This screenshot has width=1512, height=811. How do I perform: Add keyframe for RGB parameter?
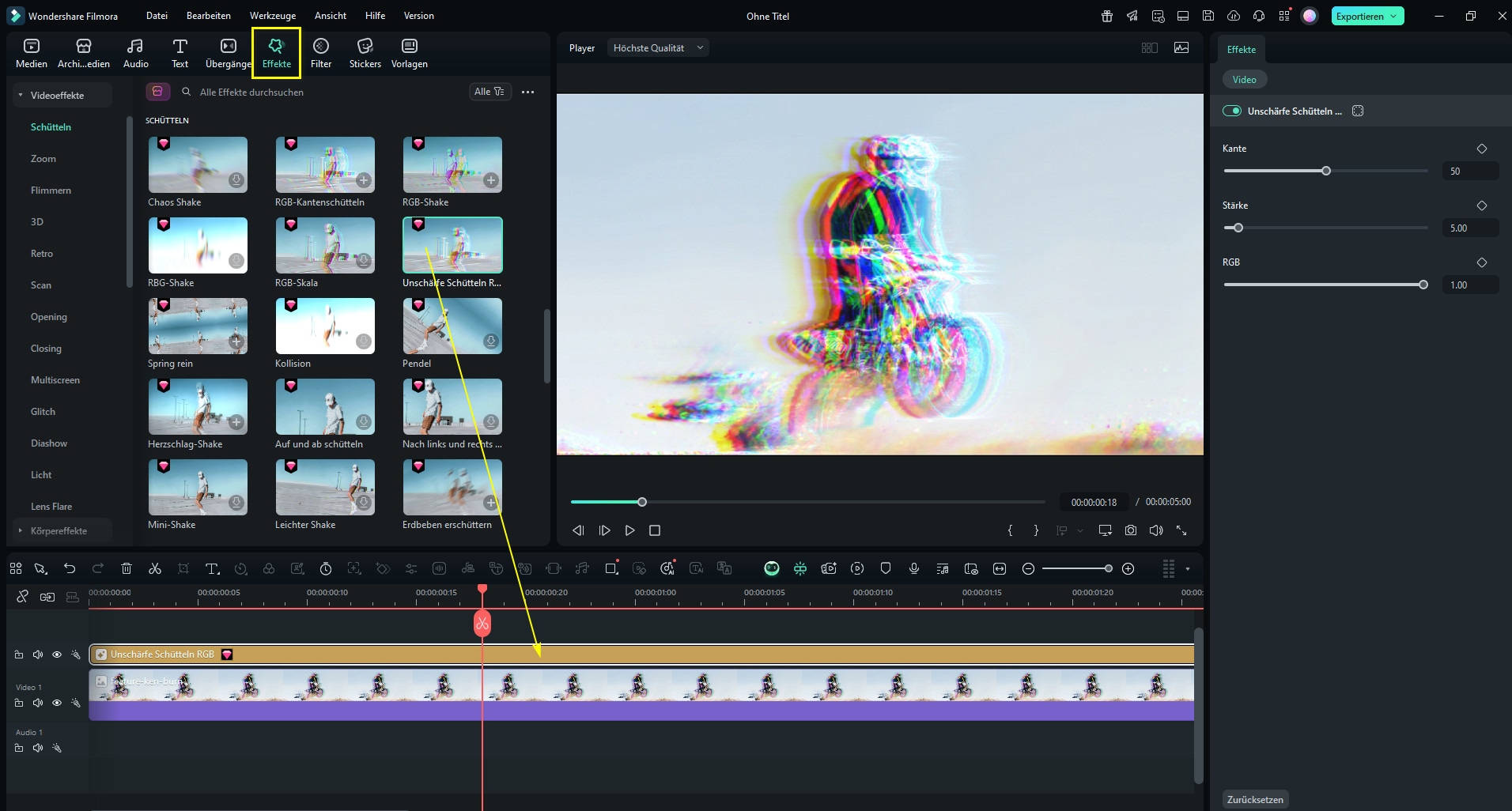click(1482, 262)
